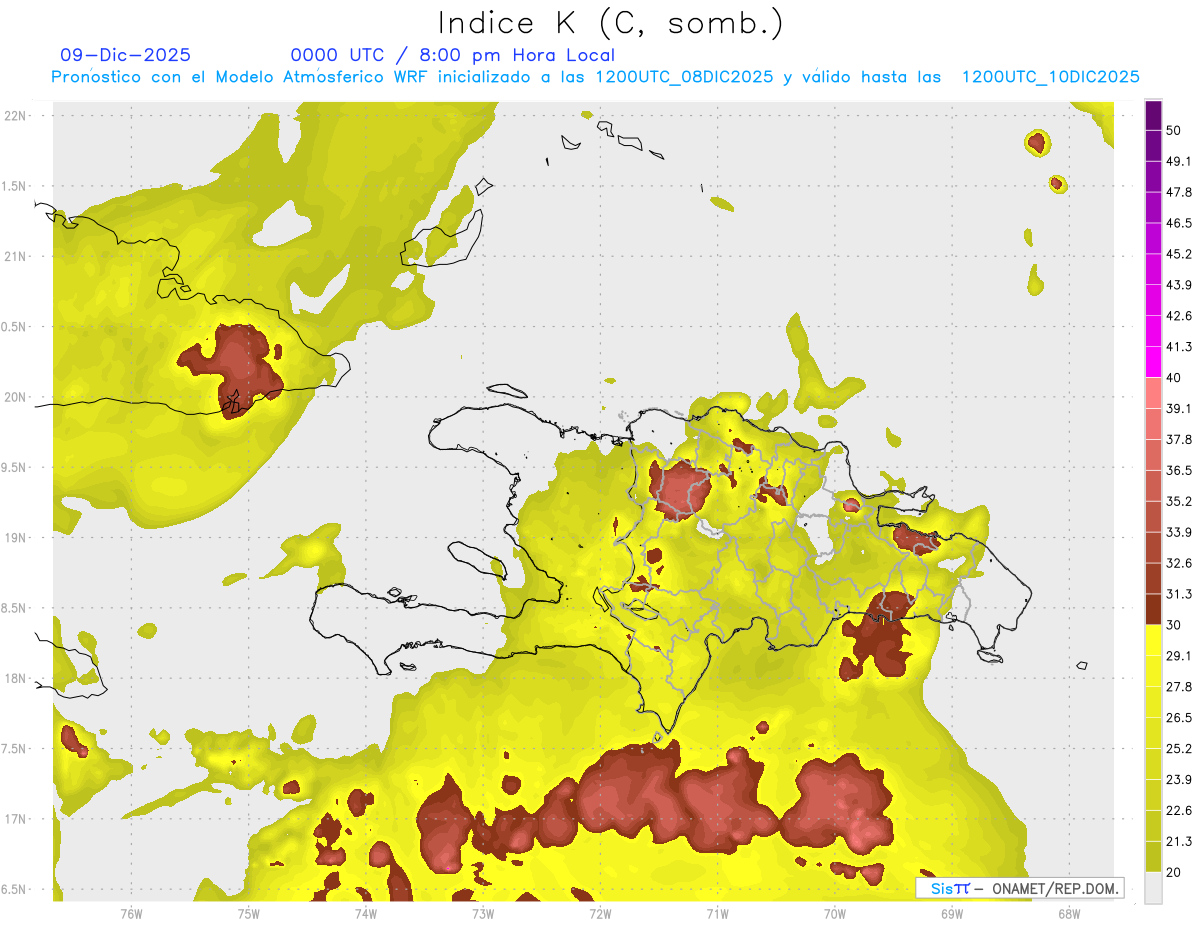
Task: Click the "18N" latitude label
Action: (17, 679)
